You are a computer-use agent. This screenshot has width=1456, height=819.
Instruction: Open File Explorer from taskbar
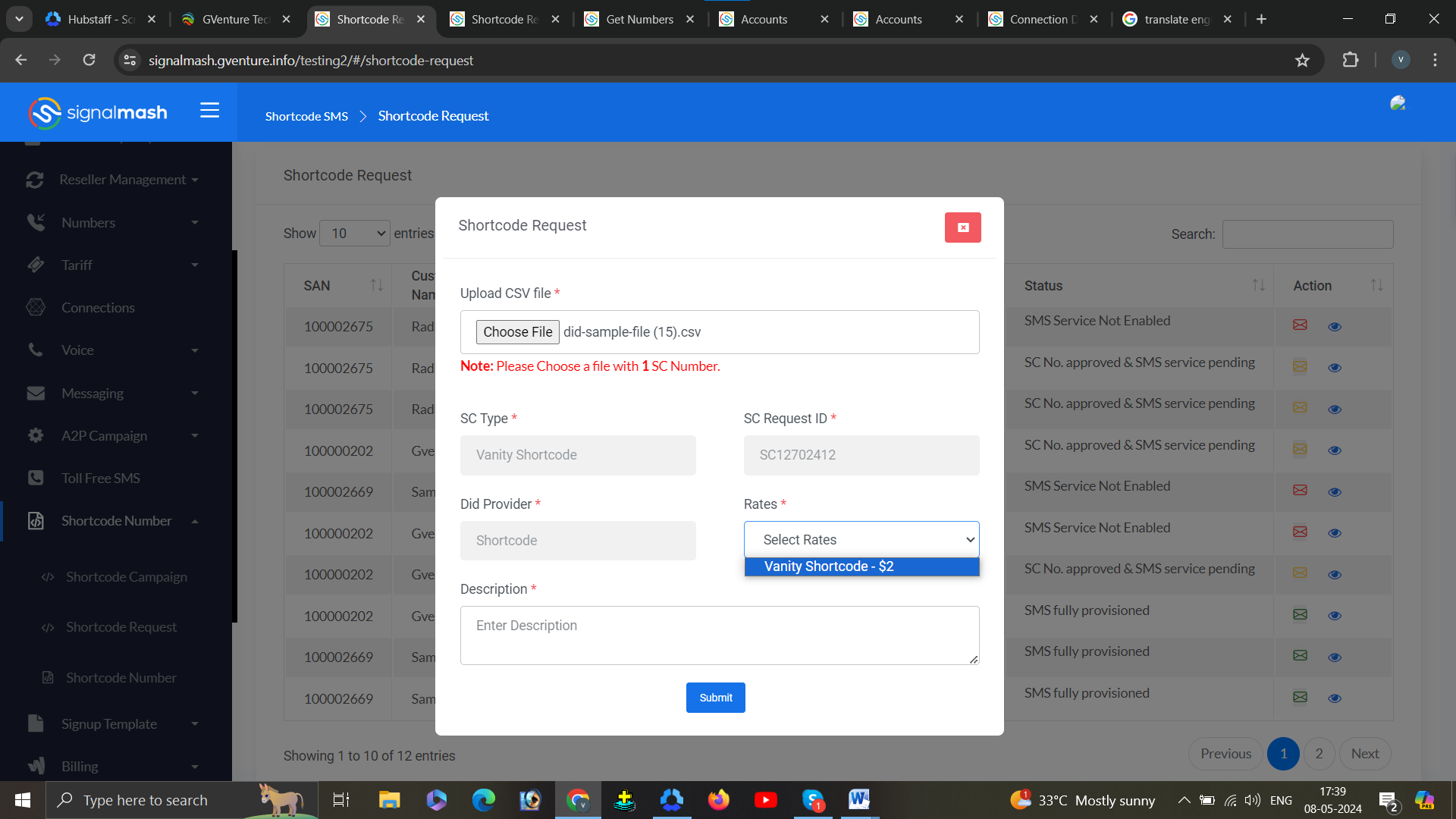pyautogui.click(x=389, y=799)
